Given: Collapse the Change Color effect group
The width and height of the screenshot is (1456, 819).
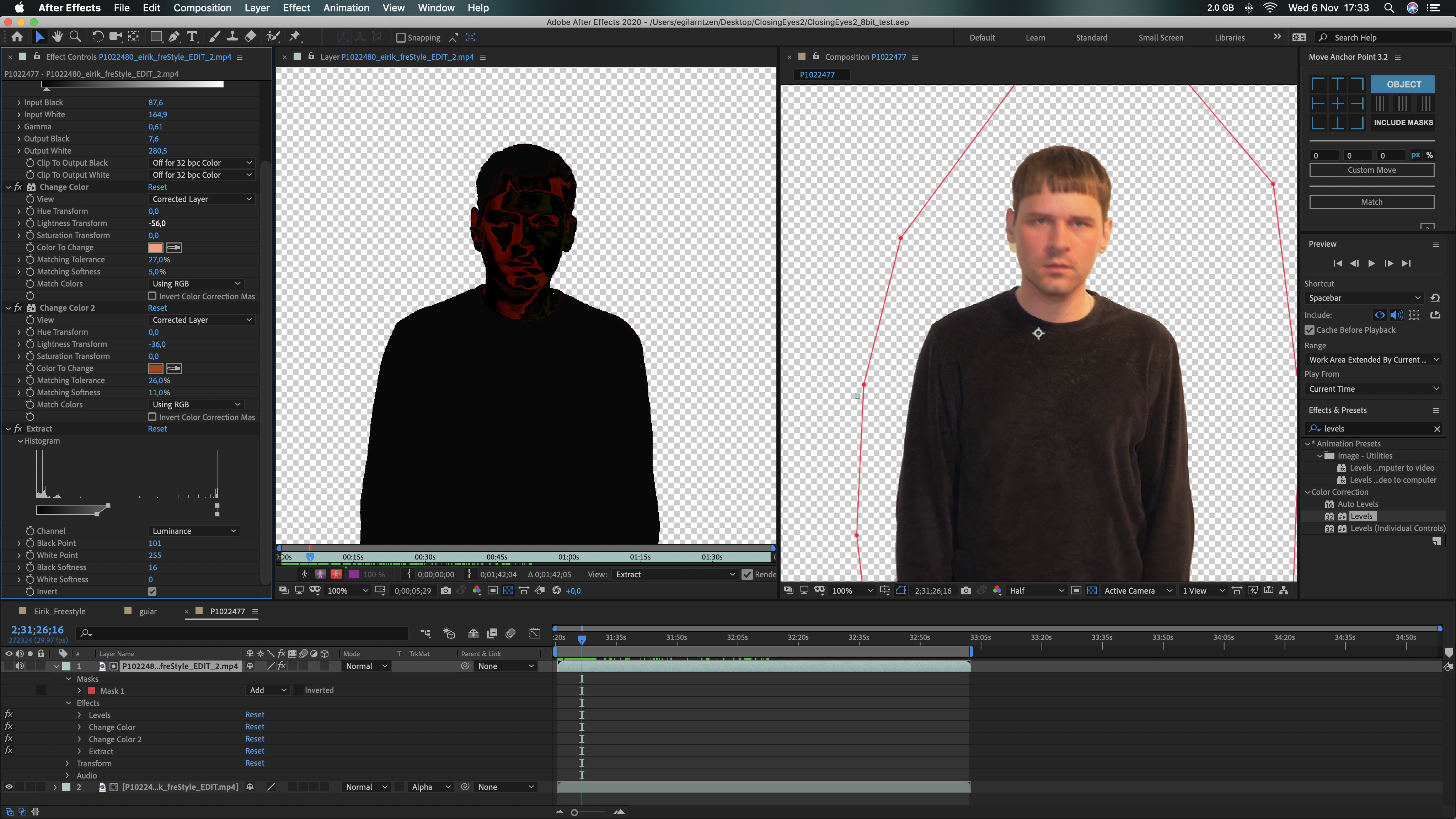Looking at the screenshot, I should coord(9,187).
